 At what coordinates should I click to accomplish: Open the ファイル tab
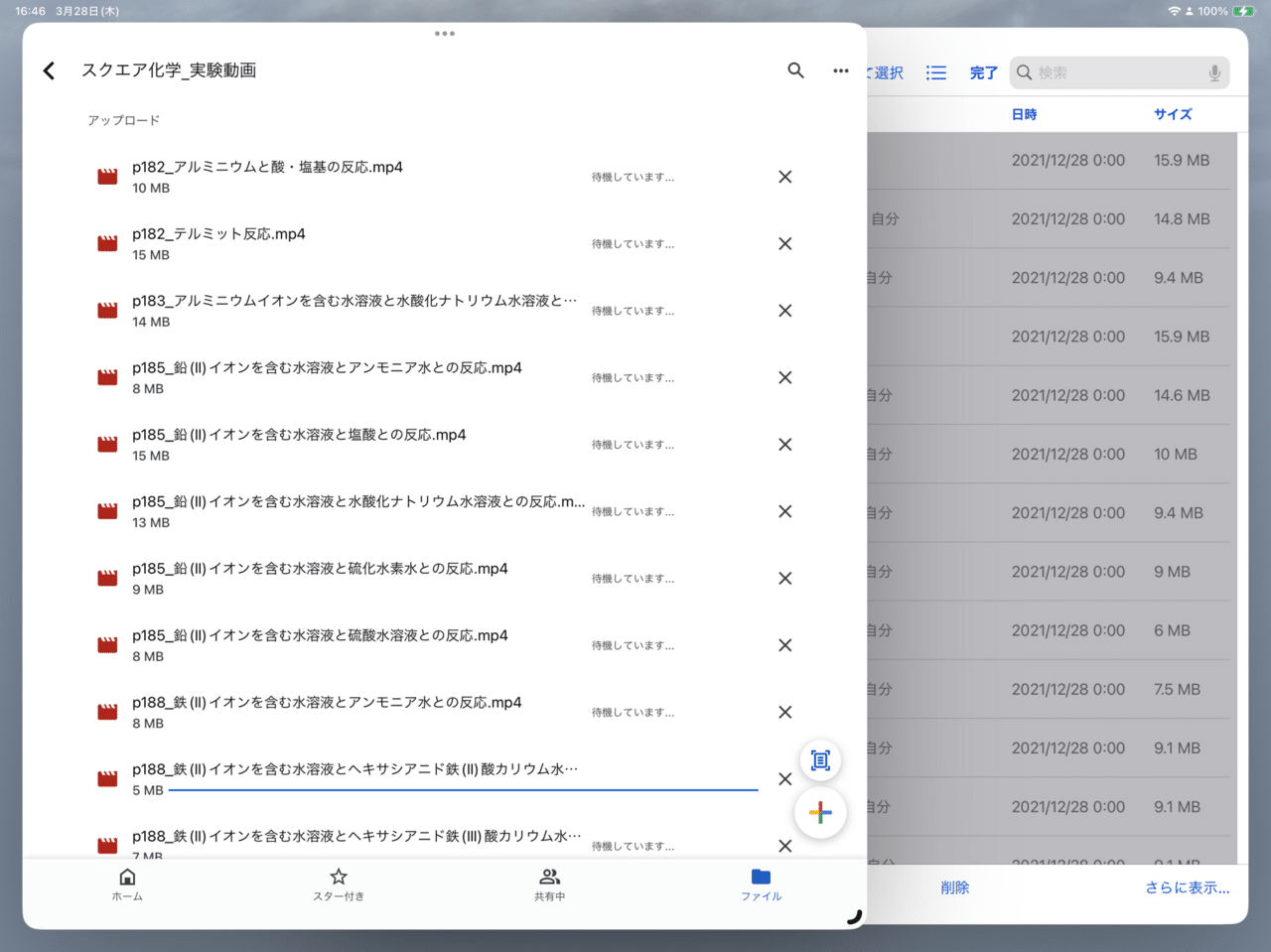tap(762, 884)
